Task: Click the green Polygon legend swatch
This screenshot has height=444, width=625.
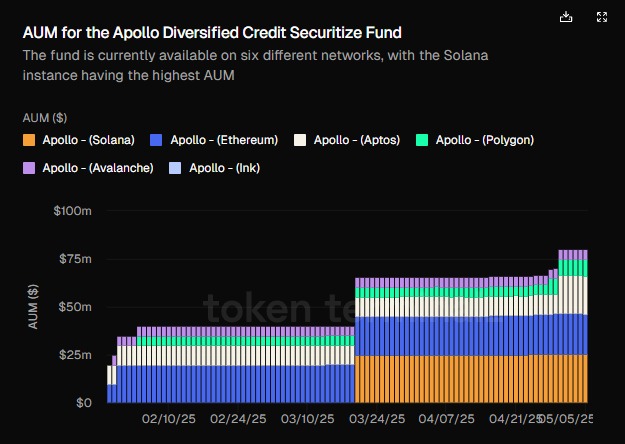Action: point(422,140)
